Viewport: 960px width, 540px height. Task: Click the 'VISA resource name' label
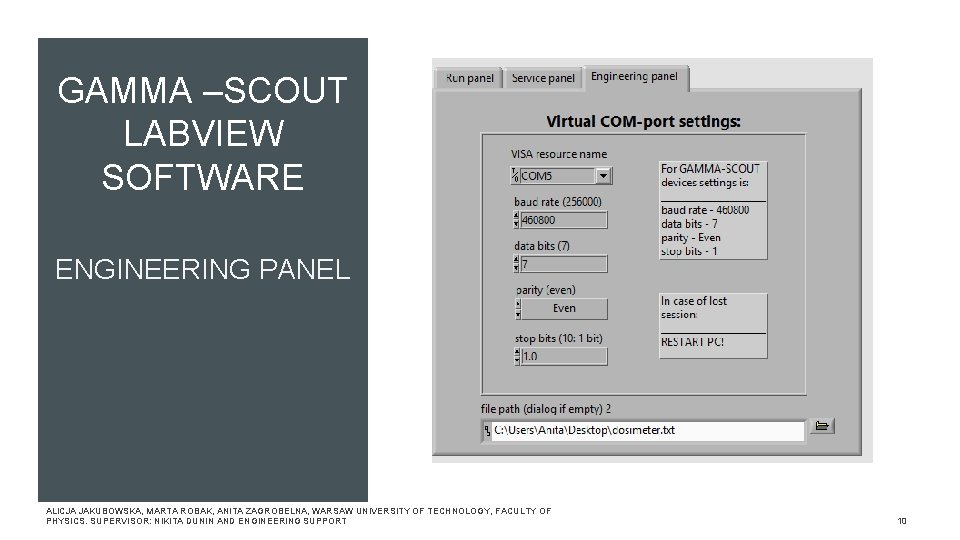tap(559, 154)
